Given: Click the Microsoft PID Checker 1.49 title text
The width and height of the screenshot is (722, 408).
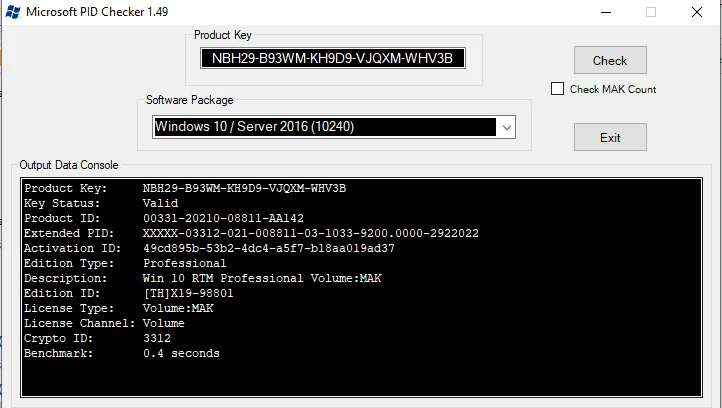Looking at the screenshot, I should tap(97, 12).
